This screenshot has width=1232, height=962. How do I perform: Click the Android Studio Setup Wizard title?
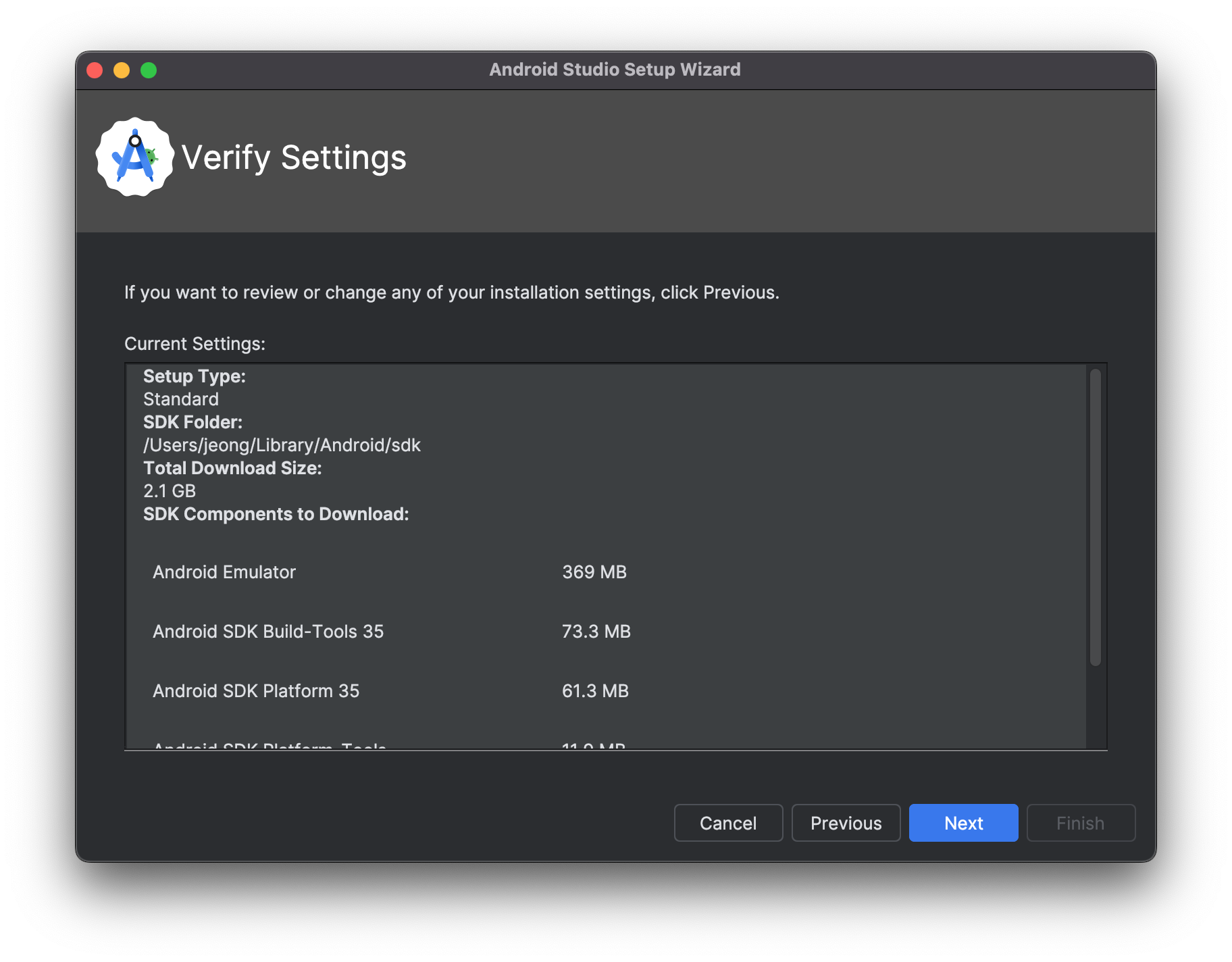[615, 70]
